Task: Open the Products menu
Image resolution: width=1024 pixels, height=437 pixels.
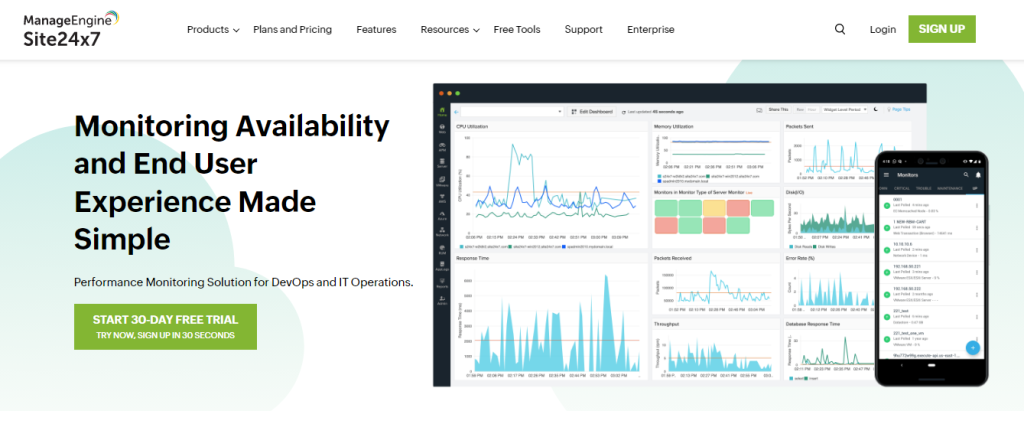Action: pos(208,29)
